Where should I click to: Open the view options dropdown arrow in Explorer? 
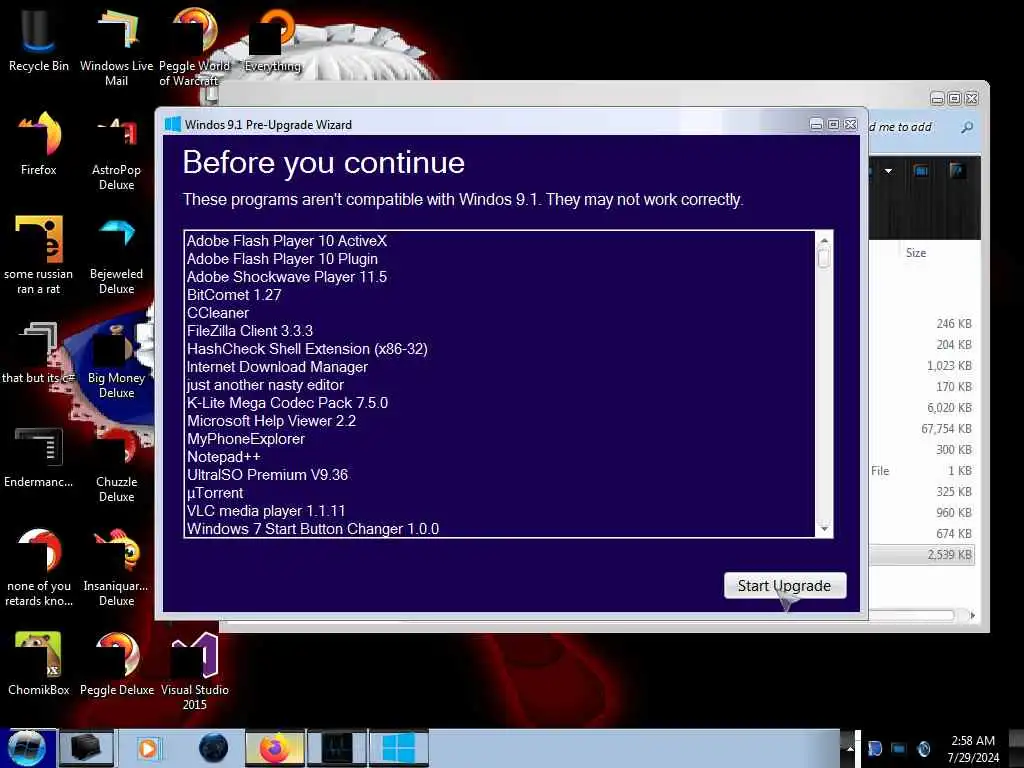click(888, 171)
